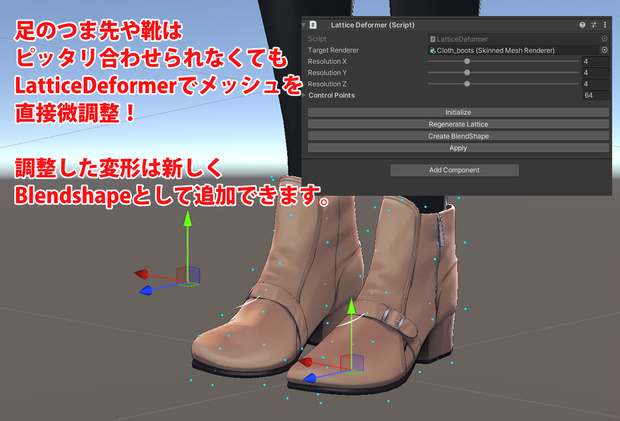The width and height of the screenshot is (620, 421).
Task: Expand the Control Points array
Action: coord(304,95)
